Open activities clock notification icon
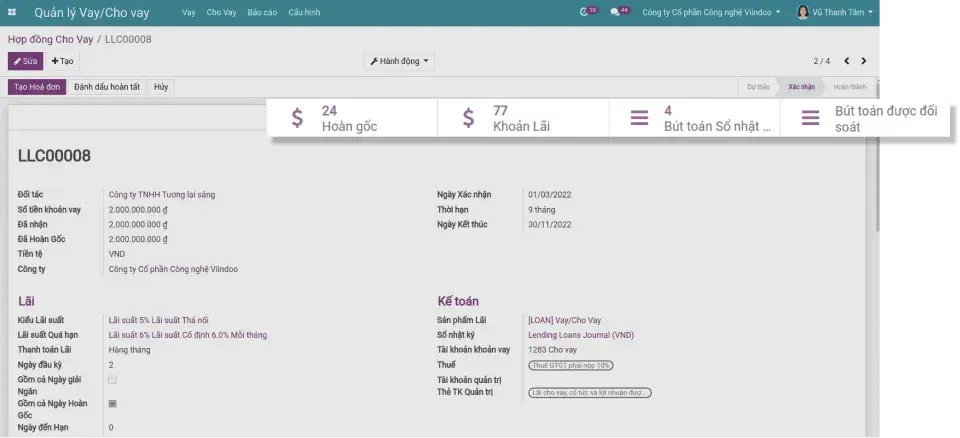This screenshot has height=438, width=960. click(587, 12)
